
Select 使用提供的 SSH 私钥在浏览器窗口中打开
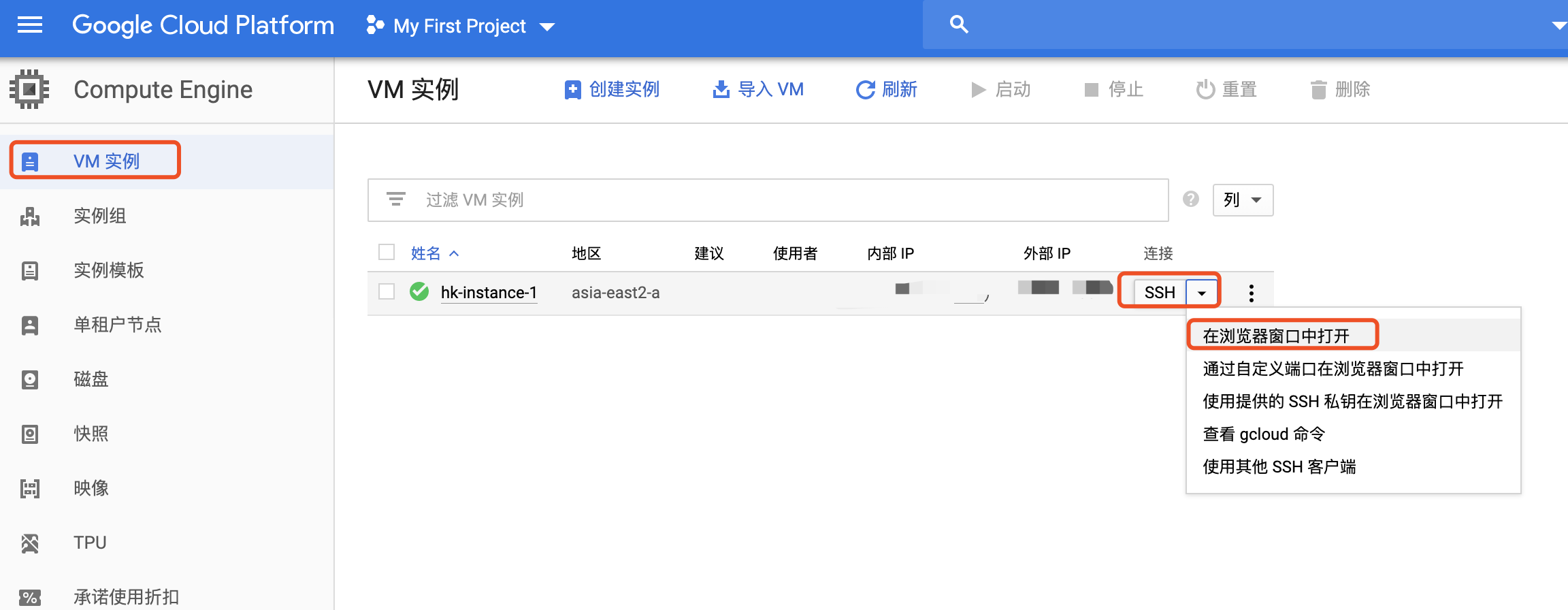click(1352, 401)
